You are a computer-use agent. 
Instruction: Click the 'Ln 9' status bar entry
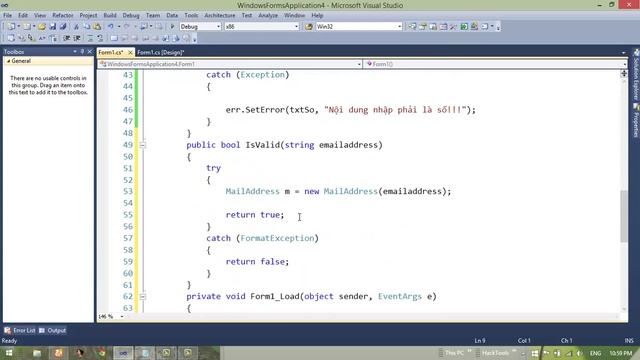point(480,340)
